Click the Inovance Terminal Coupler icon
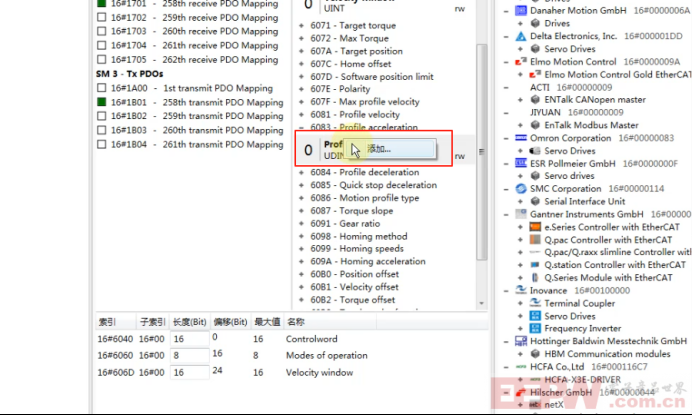Screen dimensions: 692x415 point(535,303)
